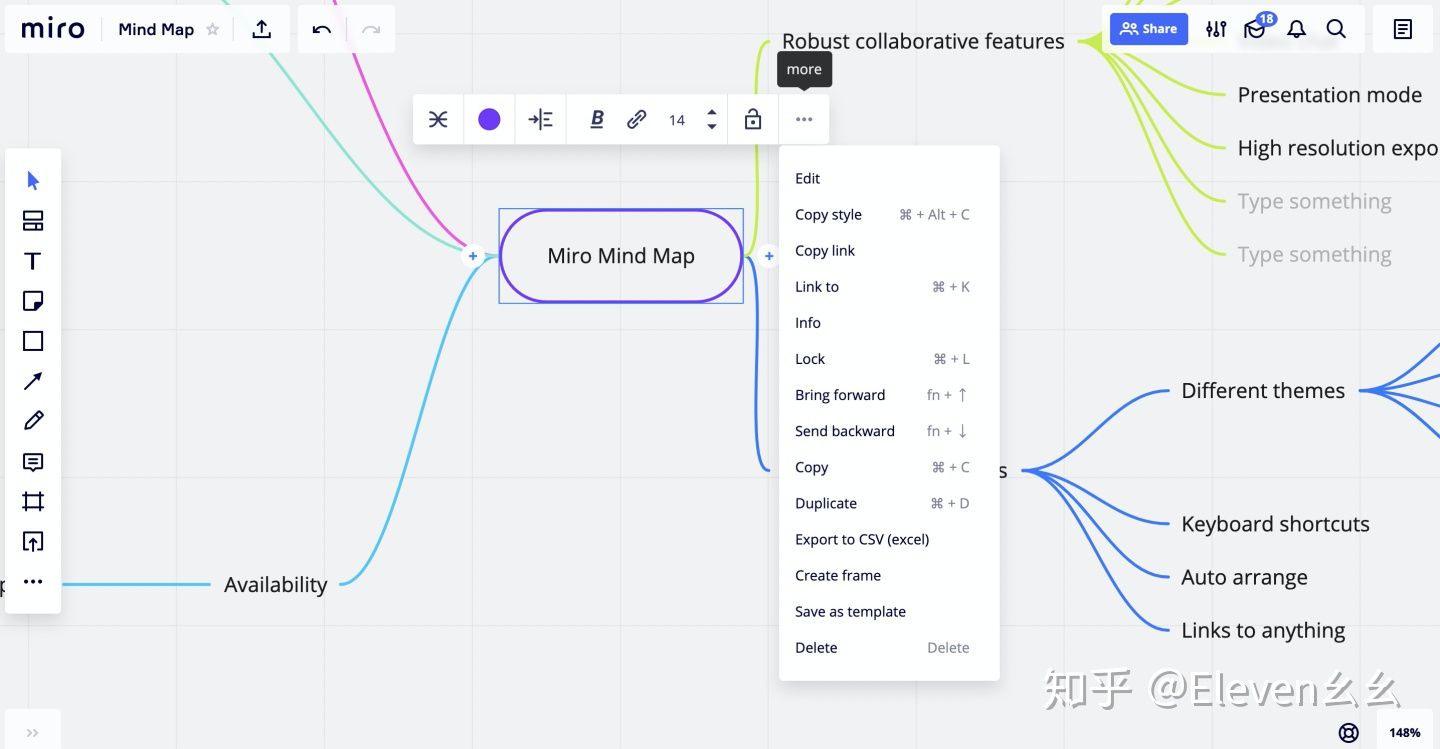Redo the last action
This screenshot has width=1440, height=749.
[371, 29]
